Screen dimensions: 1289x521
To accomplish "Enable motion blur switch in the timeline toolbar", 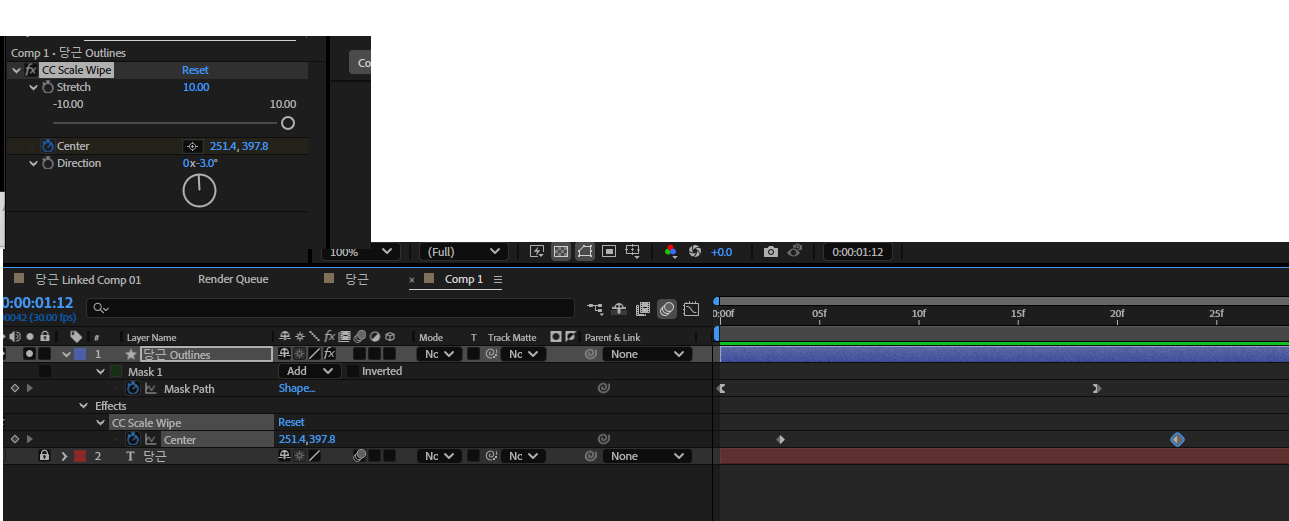I will coord(666,308).
